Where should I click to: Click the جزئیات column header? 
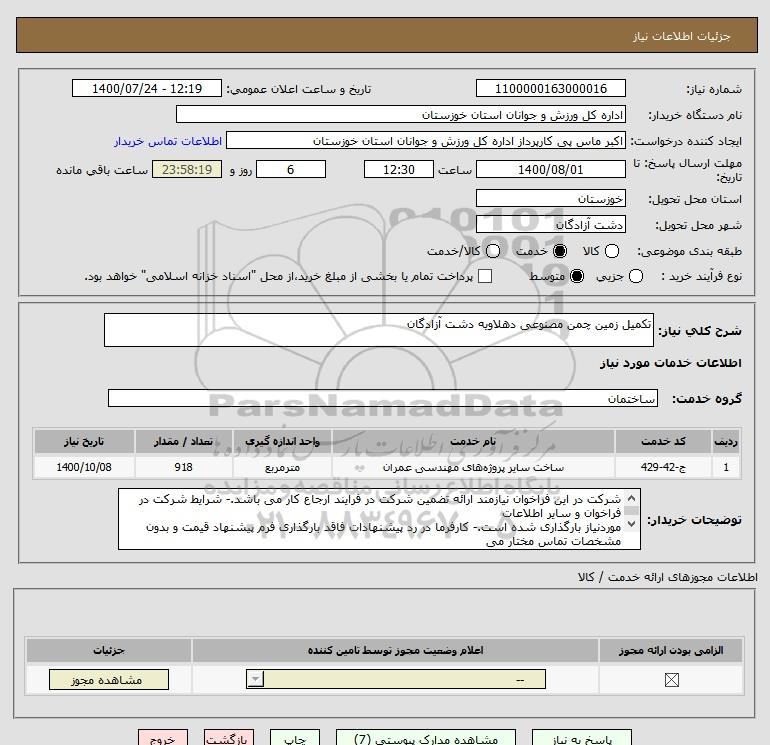tap(109, 650)
